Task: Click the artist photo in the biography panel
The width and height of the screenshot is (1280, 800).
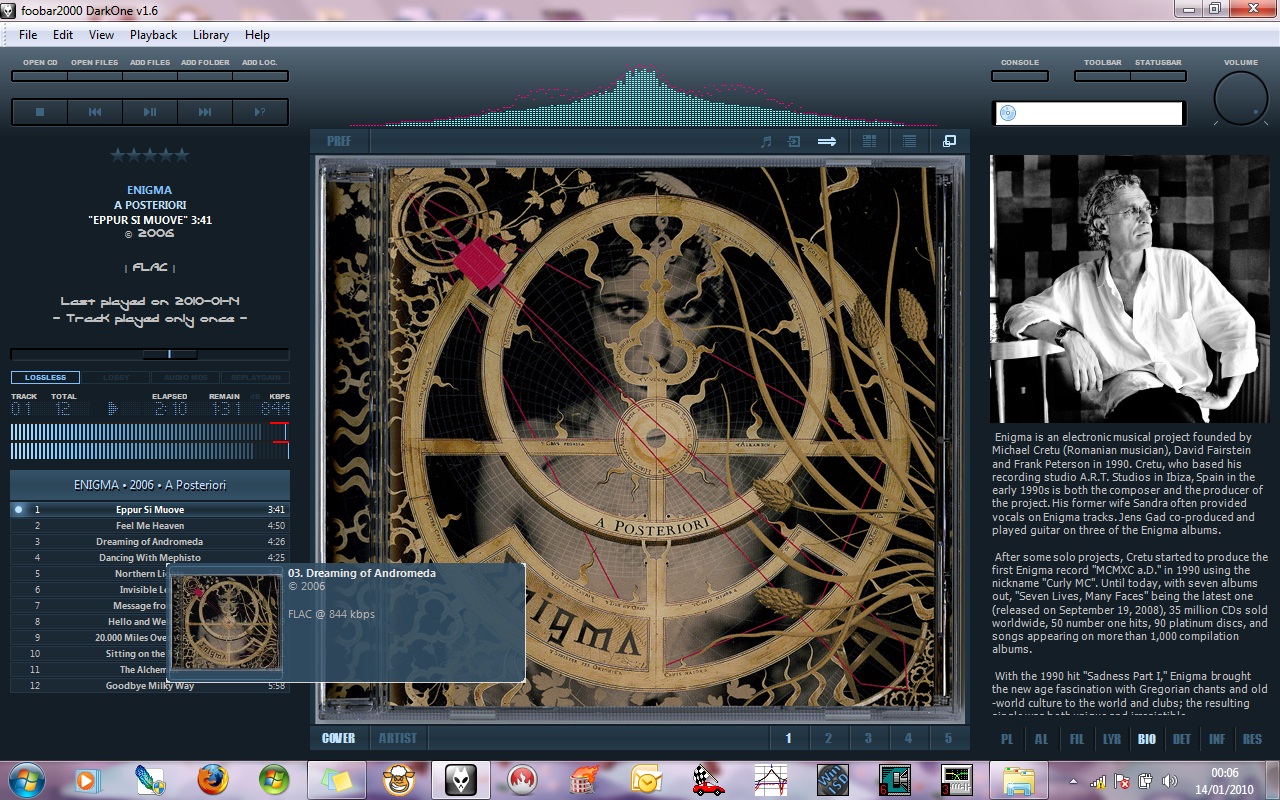Action: pyautogui.click(x=1129, y=289)
